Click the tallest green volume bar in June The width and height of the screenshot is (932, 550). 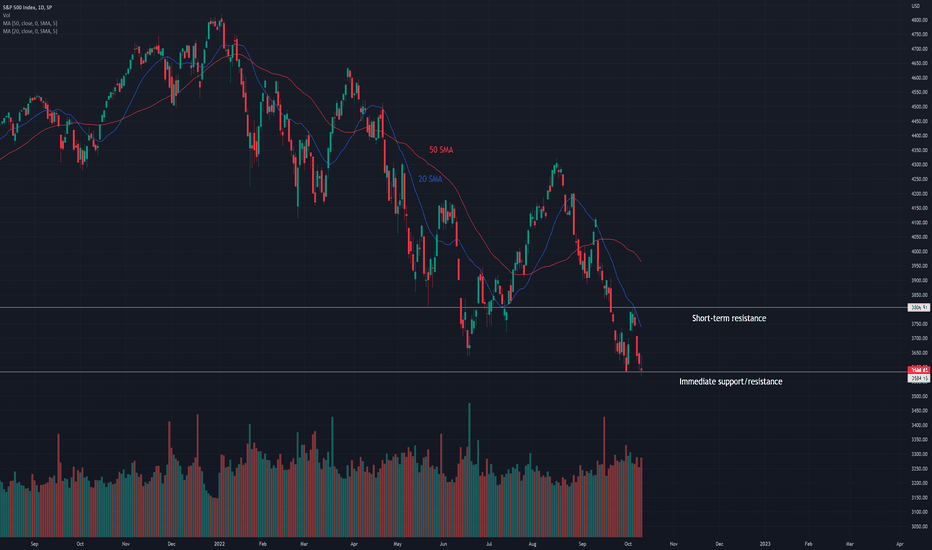469,470
